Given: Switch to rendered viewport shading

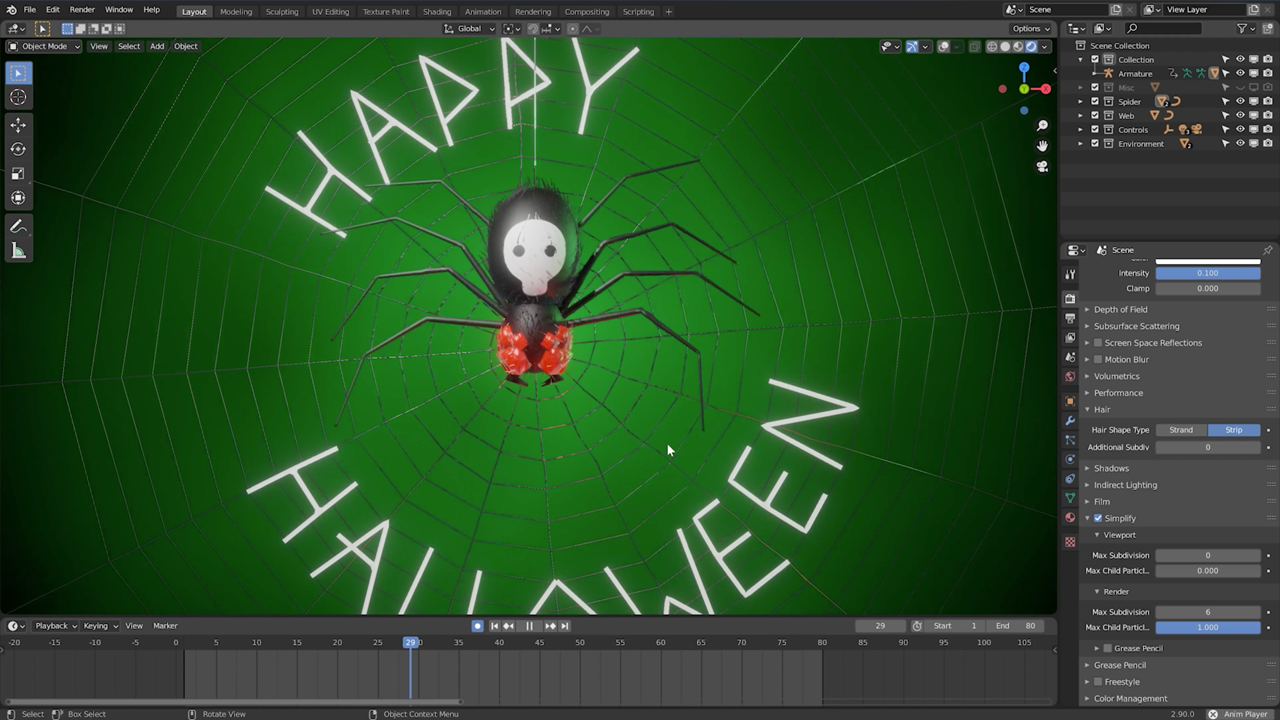Looking at the screenshot, I should tap(1031, 46).
